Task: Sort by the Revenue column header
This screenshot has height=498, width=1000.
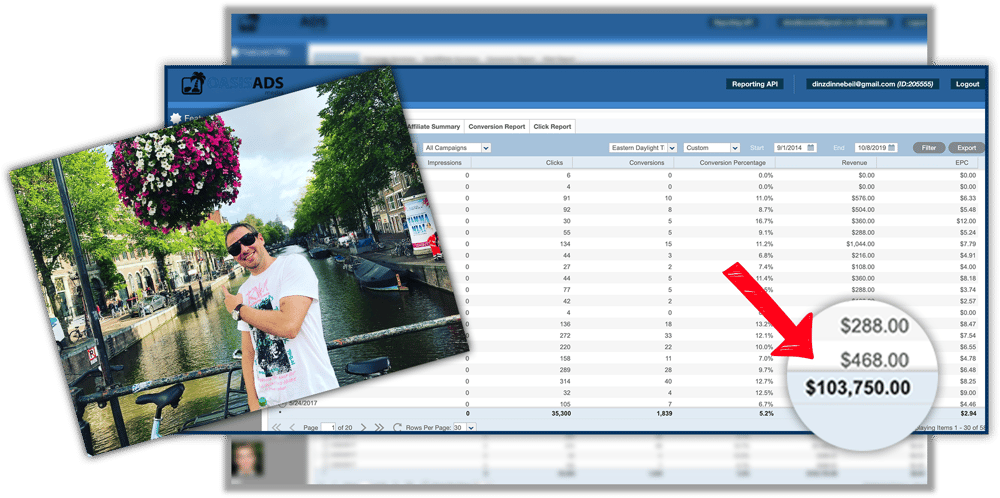Action: pos(854,163)
